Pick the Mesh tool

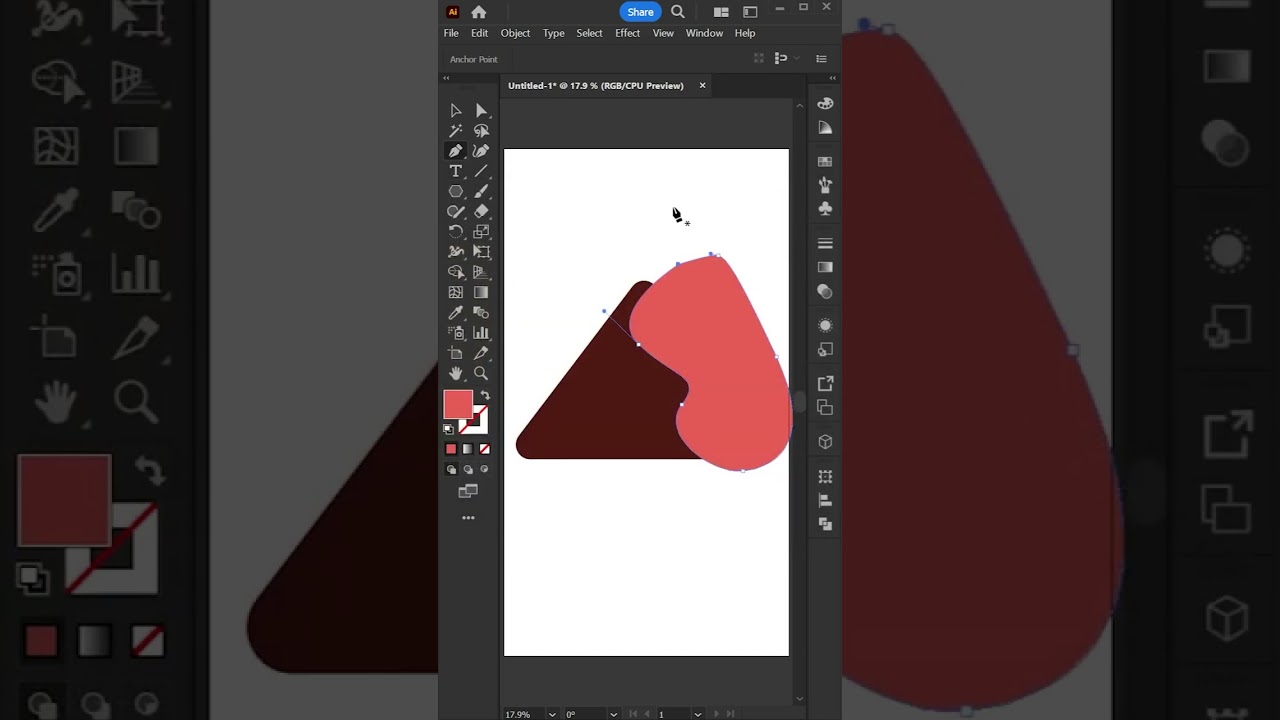click(456, 293)
